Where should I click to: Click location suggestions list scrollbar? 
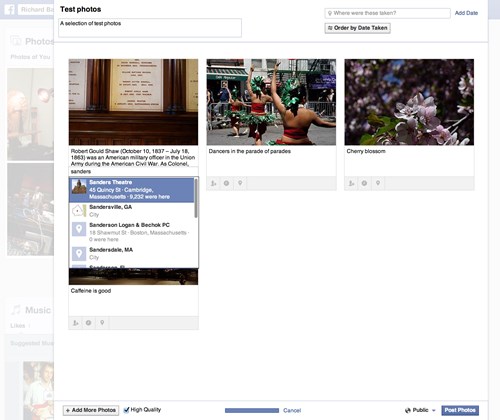point(196,198)
